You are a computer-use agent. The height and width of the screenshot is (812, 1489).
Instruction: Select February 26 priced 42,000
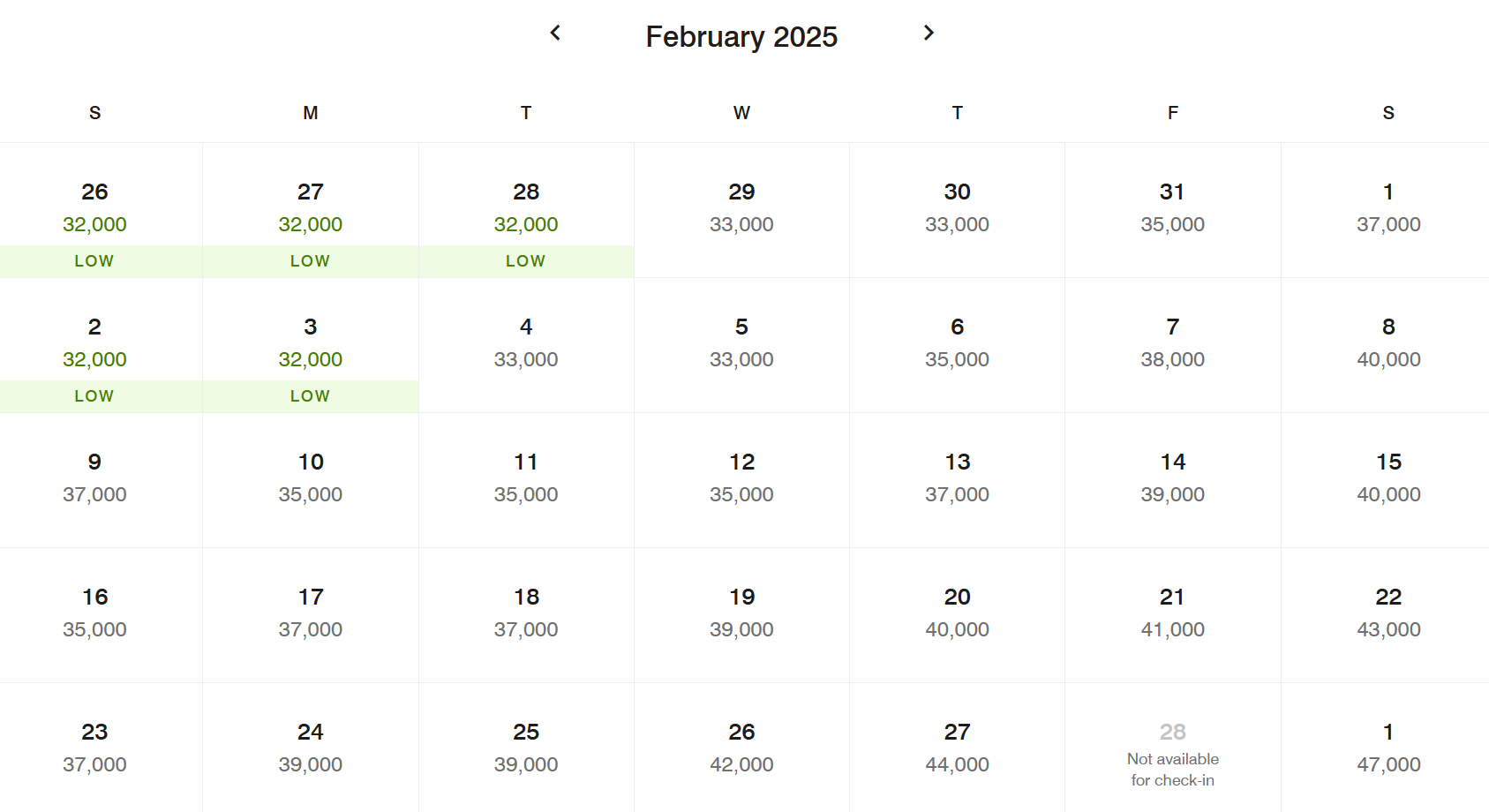pos(741,748)
